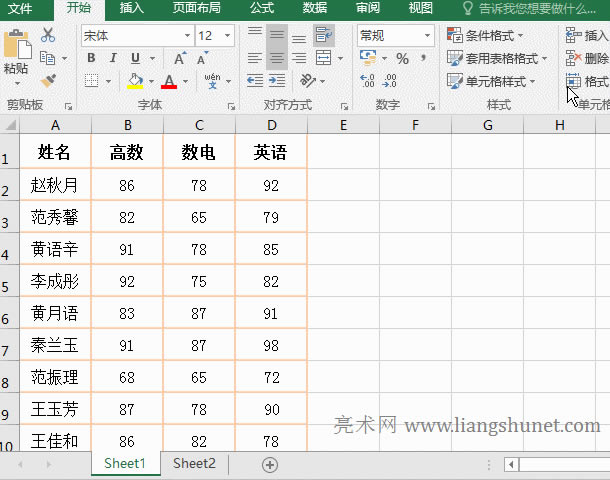Image resolution: width=610 pixels, height=480 pixels.
Task: Toggle Bold formatting
Action: [91, 59]
